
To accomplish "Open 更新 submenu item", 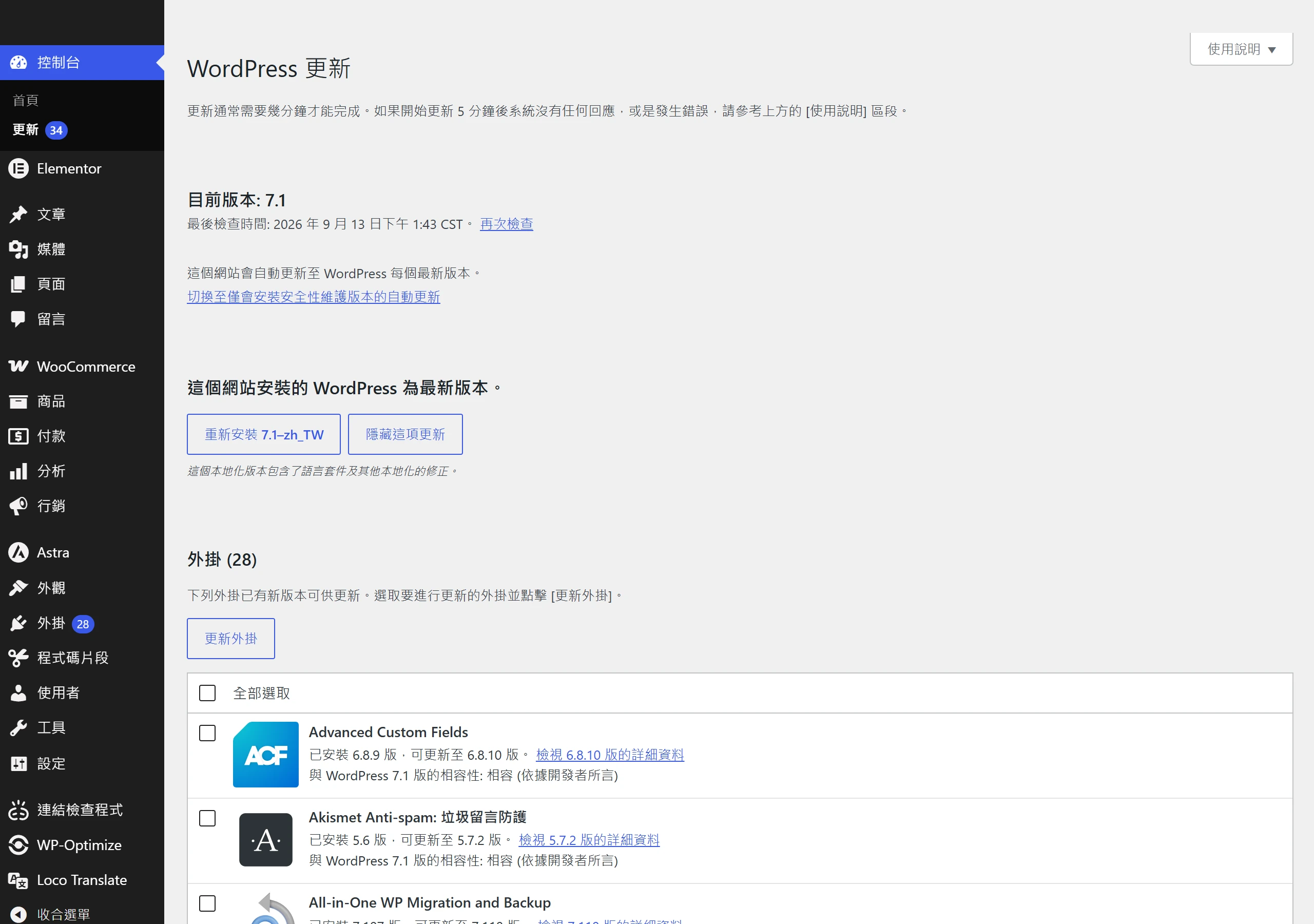I will [x=26, y=130].
